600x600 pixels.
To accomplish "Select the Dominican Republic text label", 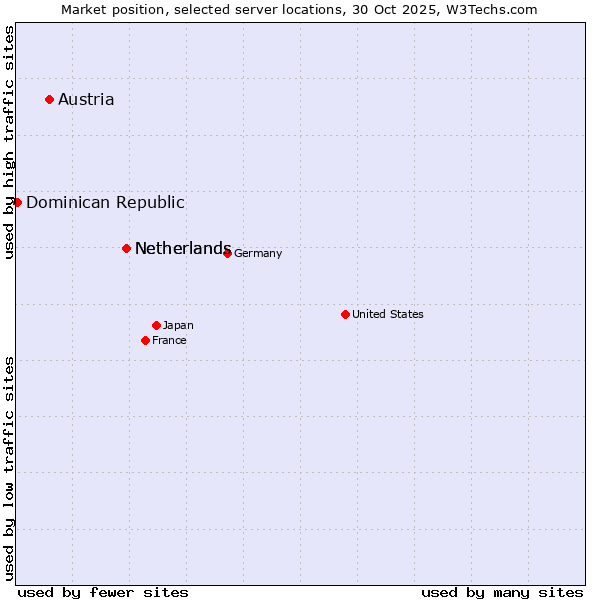I will point(105,202).
